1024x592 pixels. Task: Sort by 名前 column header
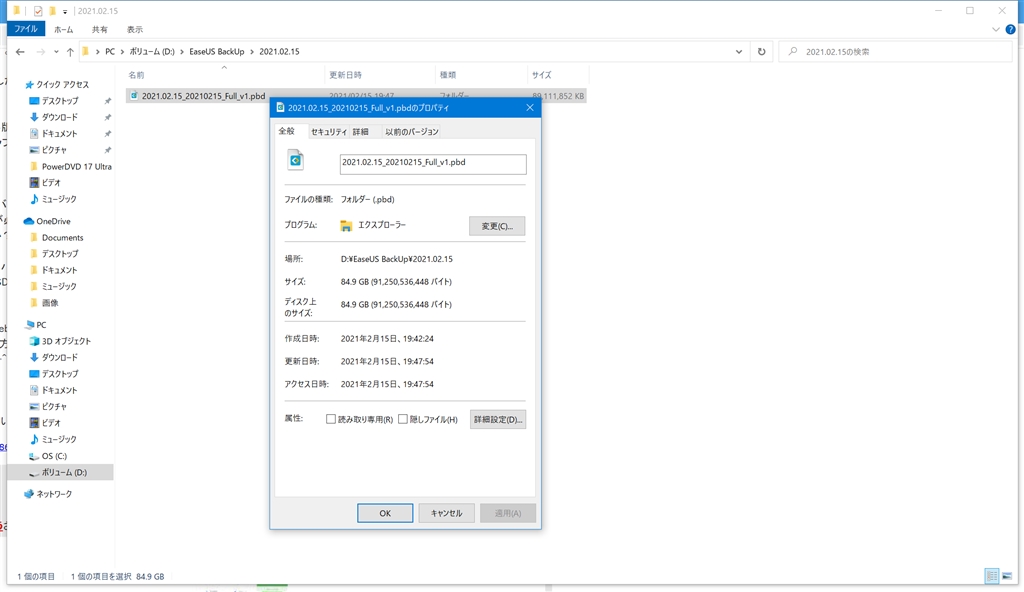point(223,75)
